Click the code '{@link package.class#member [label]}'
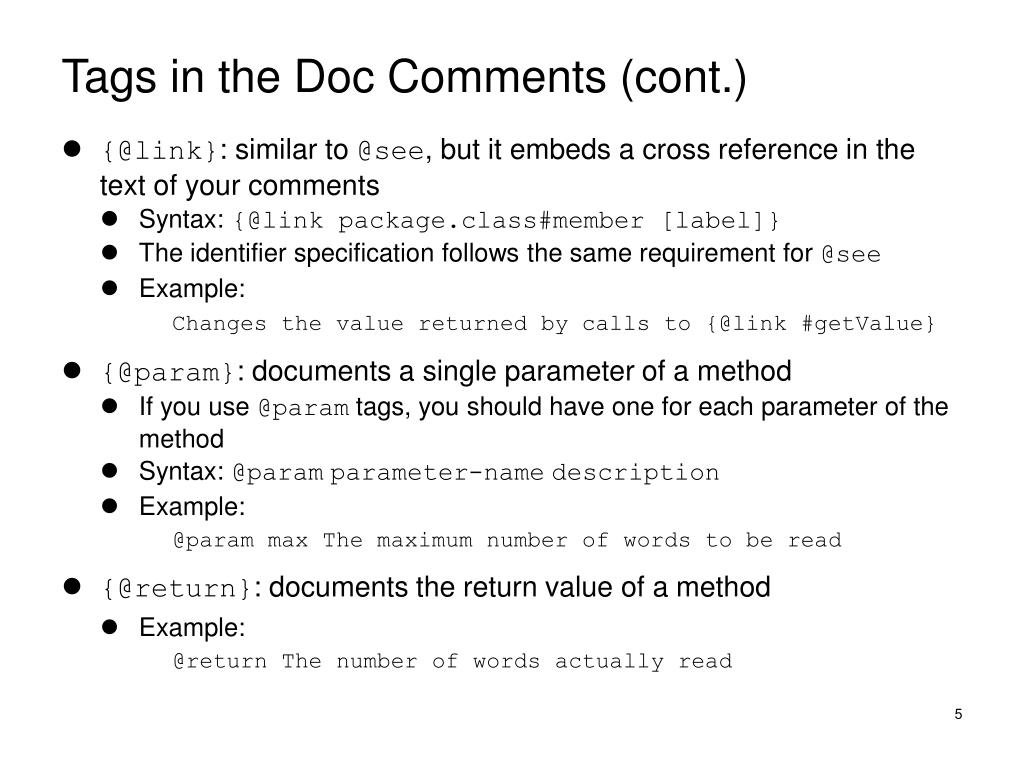1024x768 pixels. tap(506, 221)
